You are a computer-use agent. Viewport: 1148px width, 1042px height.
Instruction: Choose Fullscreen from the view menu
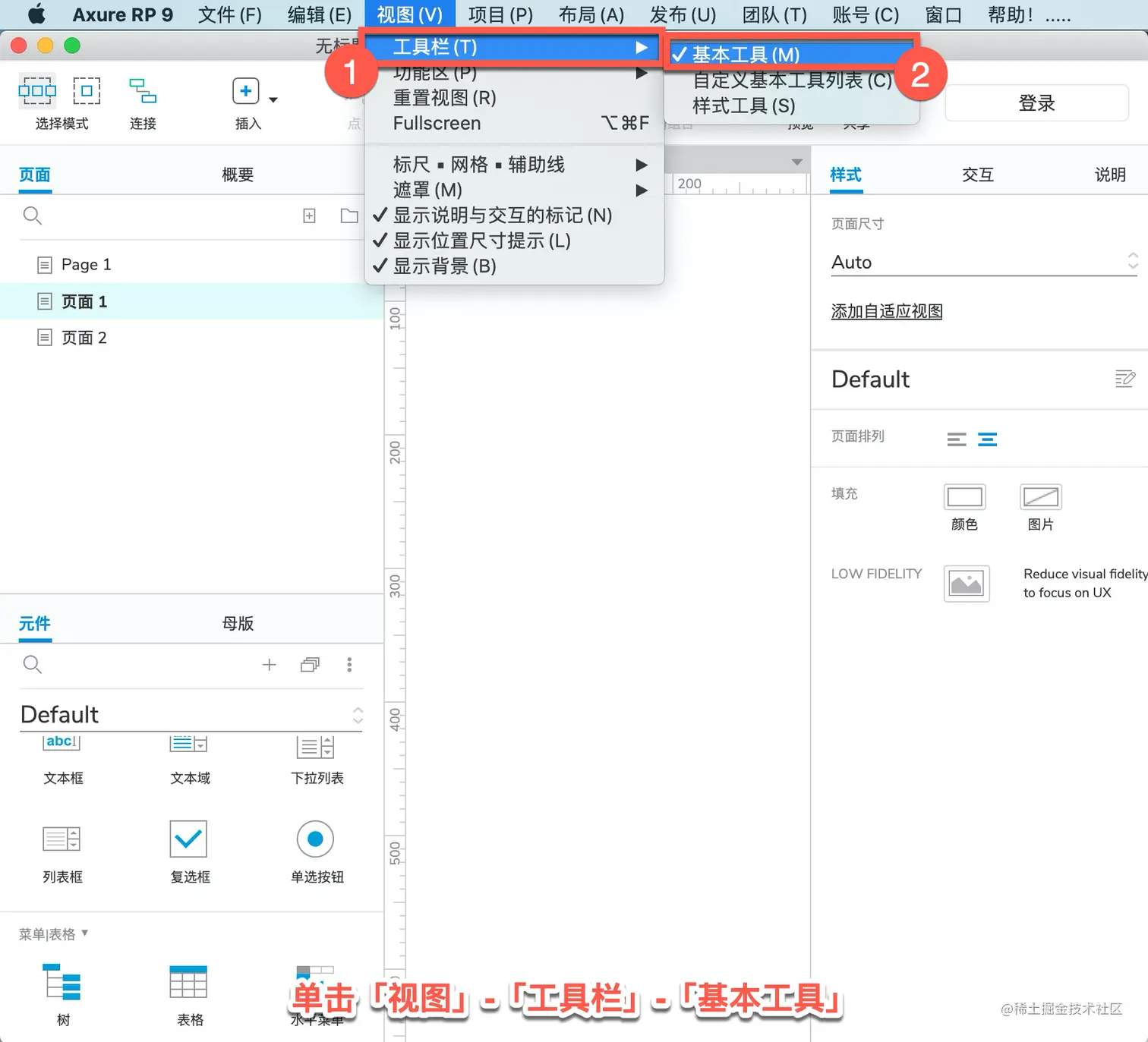coord(515,123)
